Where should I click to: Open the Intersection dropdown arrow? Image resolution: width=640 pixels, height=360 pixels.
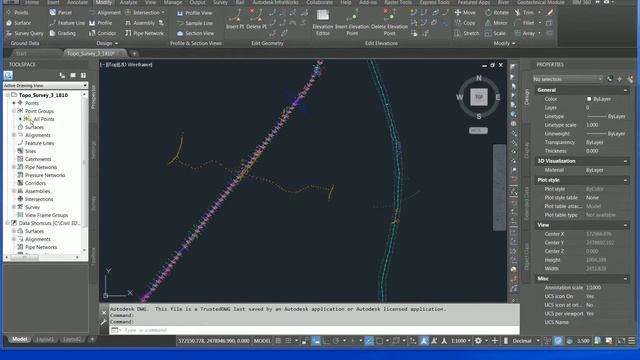click(163, 12)
